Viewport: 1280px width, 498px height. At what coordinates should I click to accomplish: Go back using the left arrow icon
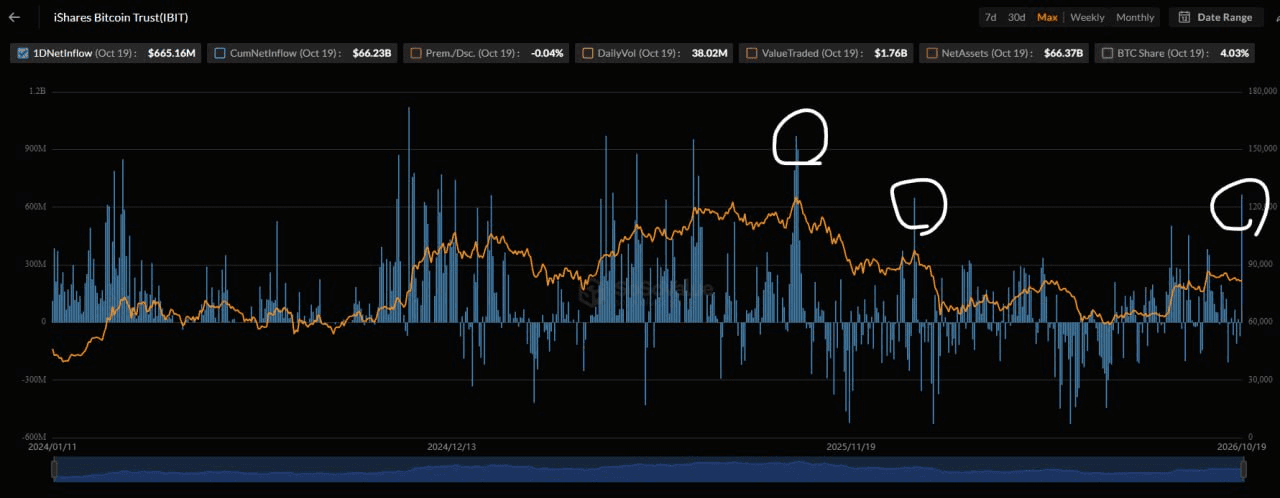coord(14,17)
